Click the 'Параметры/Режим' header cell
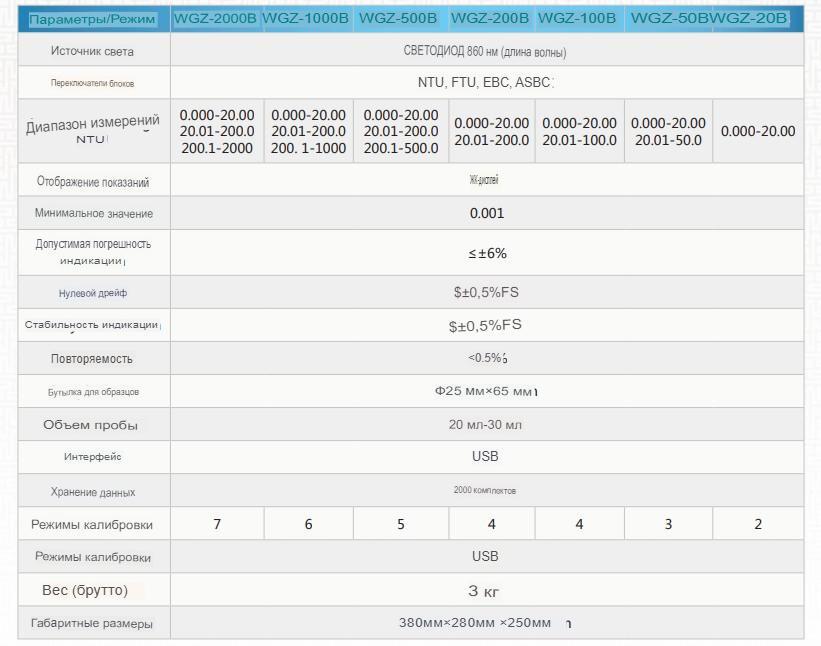 click(x=92, y=20)
